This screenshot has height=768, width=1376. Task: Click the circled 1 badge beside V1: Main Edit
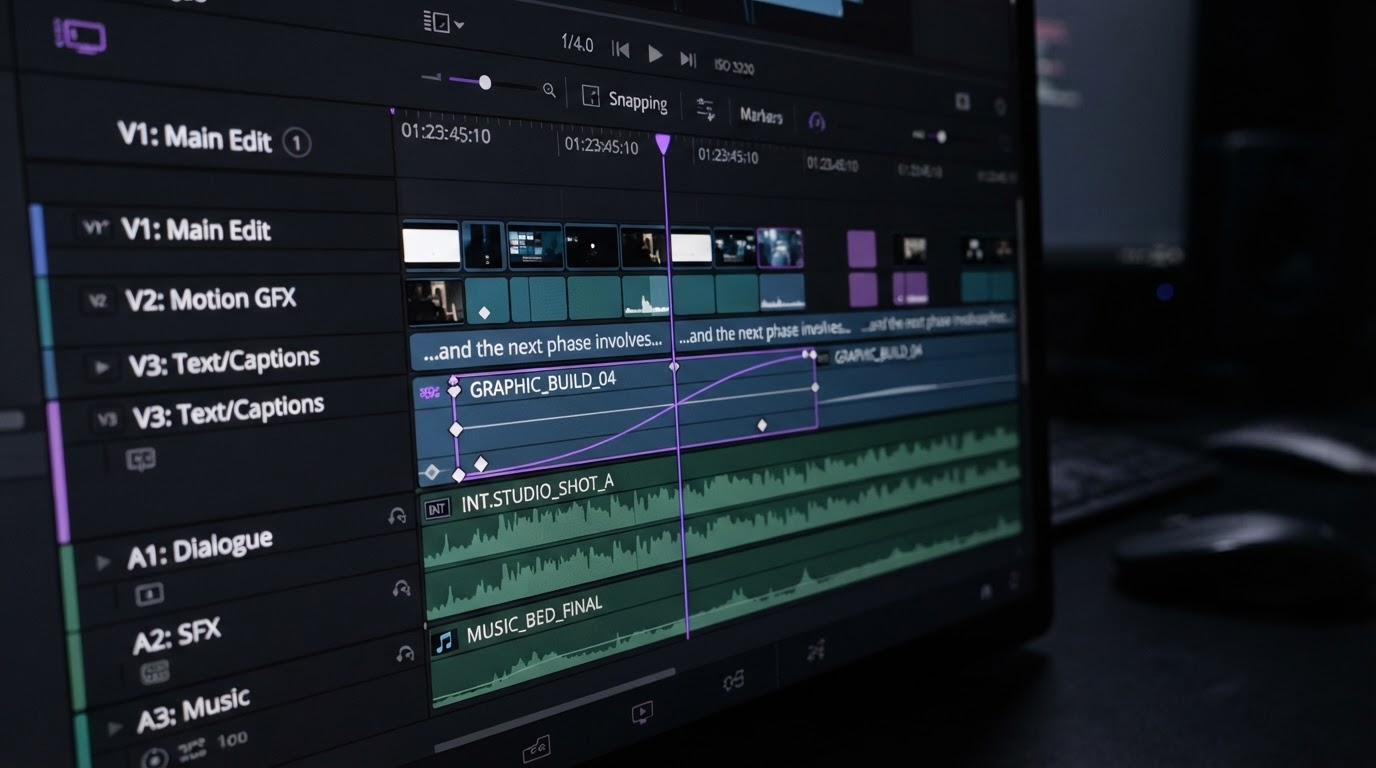coord(296,143)
